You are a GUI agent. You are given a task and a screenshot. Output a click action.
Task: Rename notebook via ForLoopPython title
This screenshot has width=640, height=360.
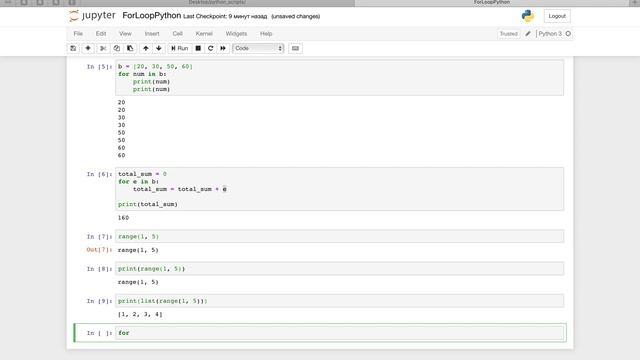[151, 16]
